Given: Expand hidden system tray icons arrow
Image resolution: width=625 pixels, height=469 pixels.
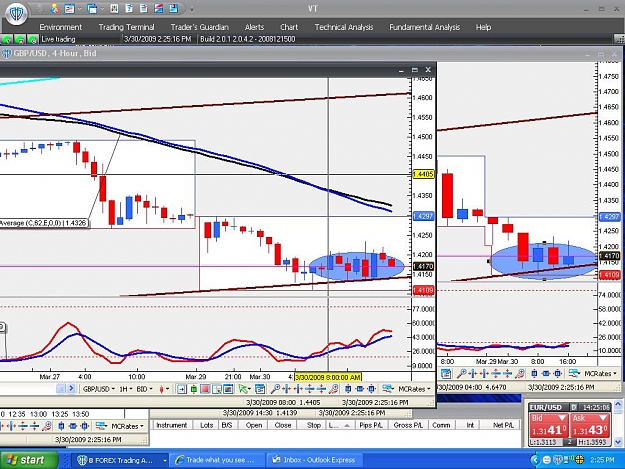Looking at the screenshot, I should tap(535, 460).
